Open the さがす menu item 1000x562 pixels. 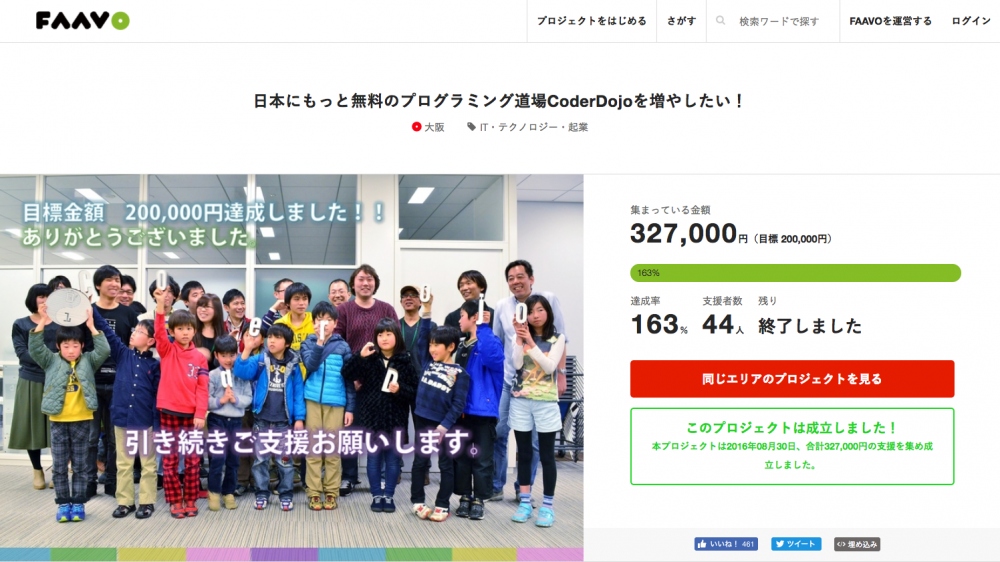(681, 21)
